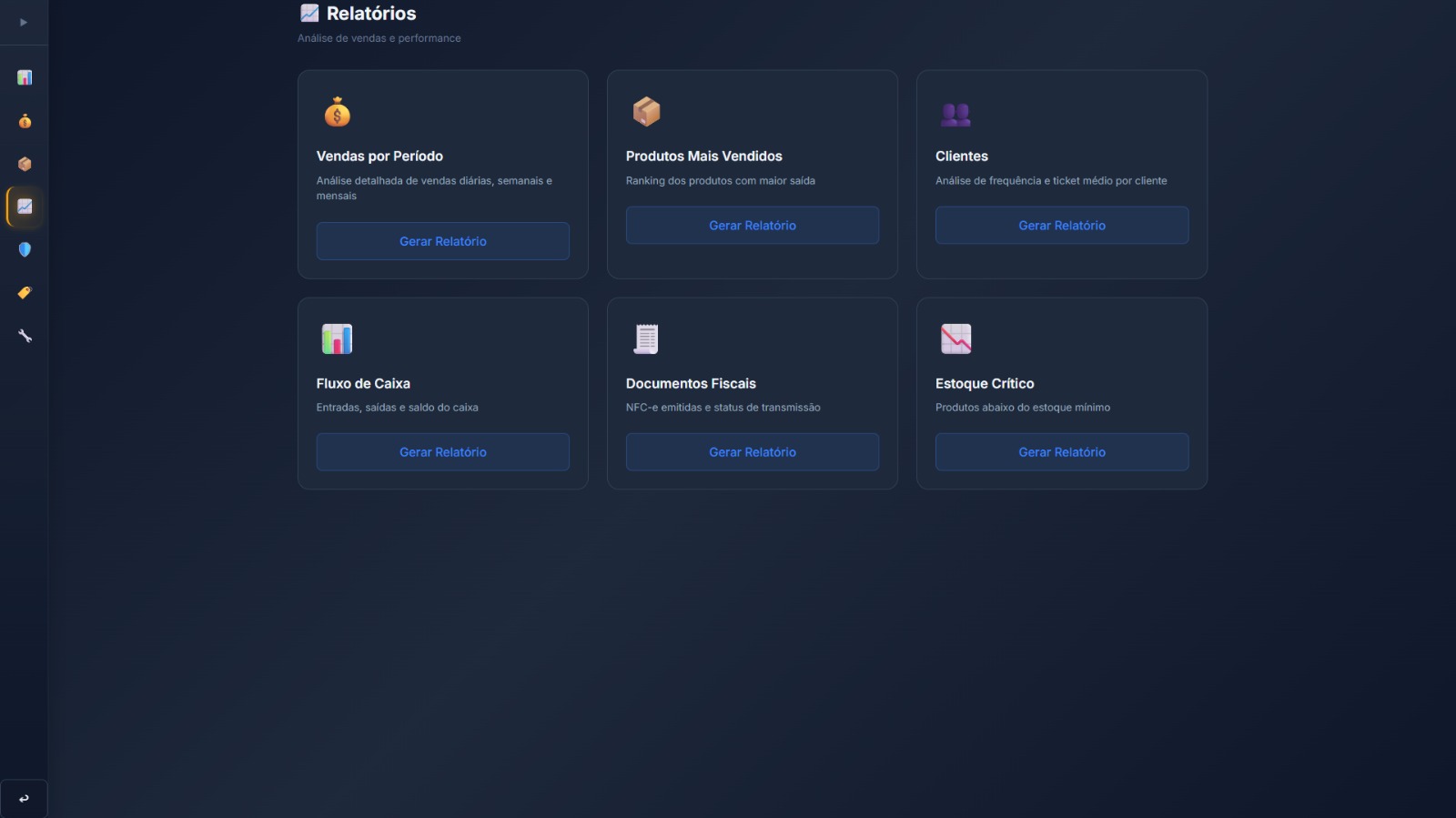Click the Documentos Fiscais title
The height and width of the screenshot is (818, 1456).
(691, 384)
